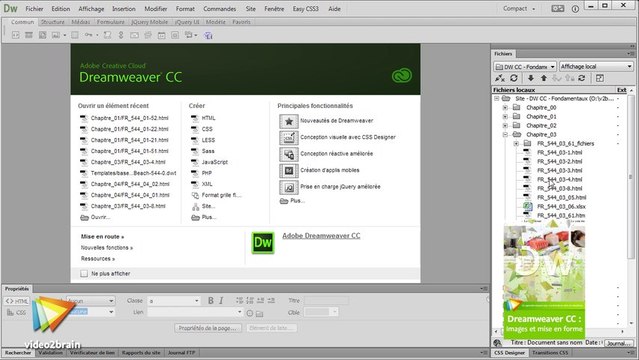Click the table insert icon in toolbar

pos(75,35)
